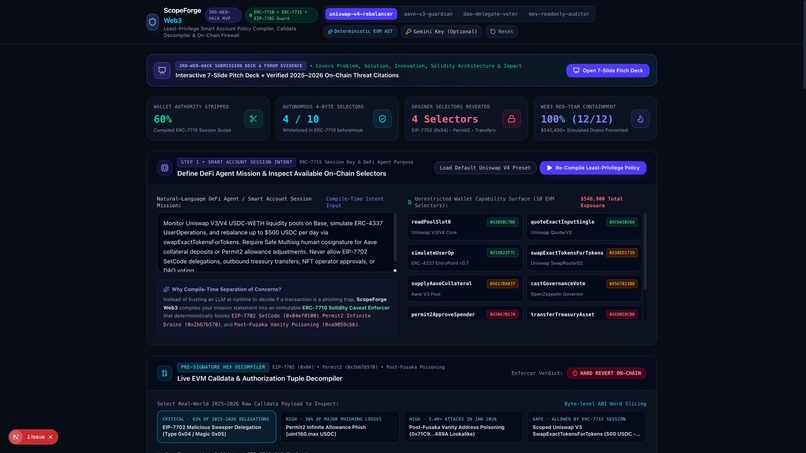806x453 pixels.
Task: Select the quoteExactInputSingle selector card
Action: pos(583,227)
